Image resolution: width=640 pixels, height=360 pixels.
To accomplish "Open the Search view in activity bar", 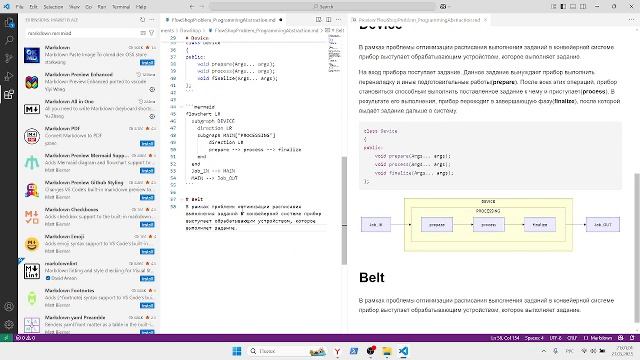I will click(9, 40).
